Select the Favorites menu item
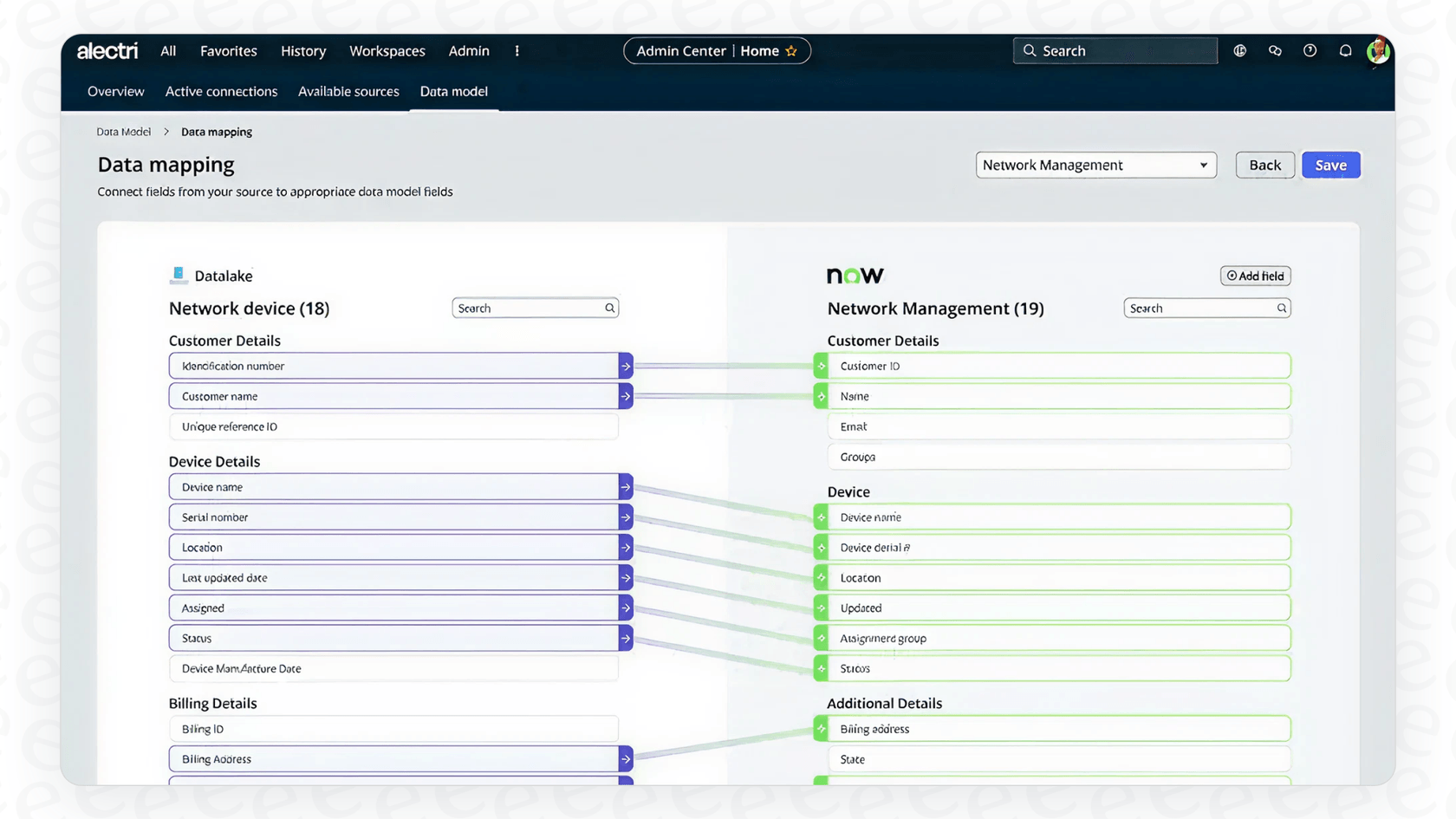Image resolution: width=1456 pixels, height=819 pixels. coord(228,50)
